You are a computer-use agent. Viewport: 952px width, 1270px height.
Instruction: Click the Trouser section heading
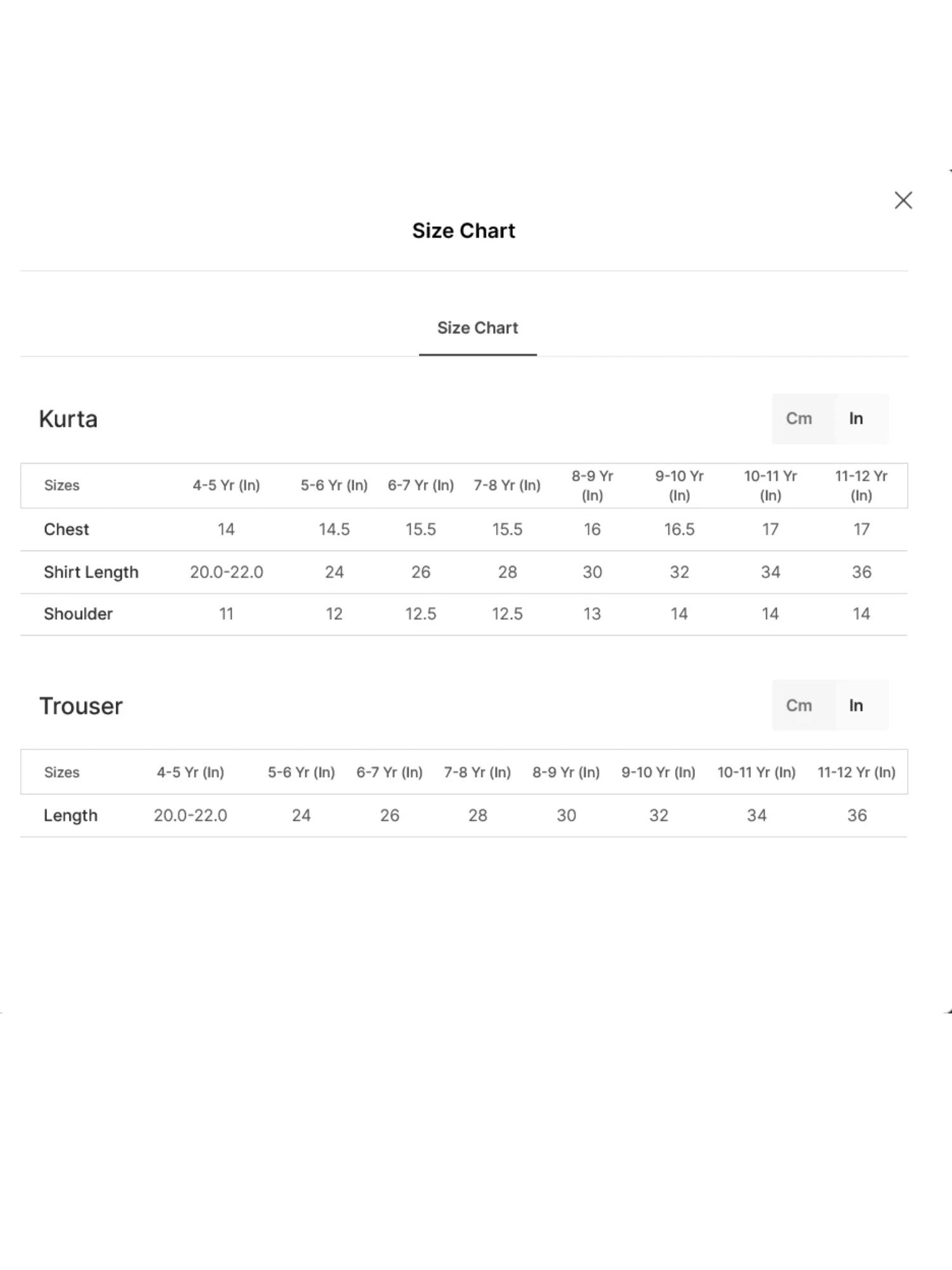coord(81,706)
